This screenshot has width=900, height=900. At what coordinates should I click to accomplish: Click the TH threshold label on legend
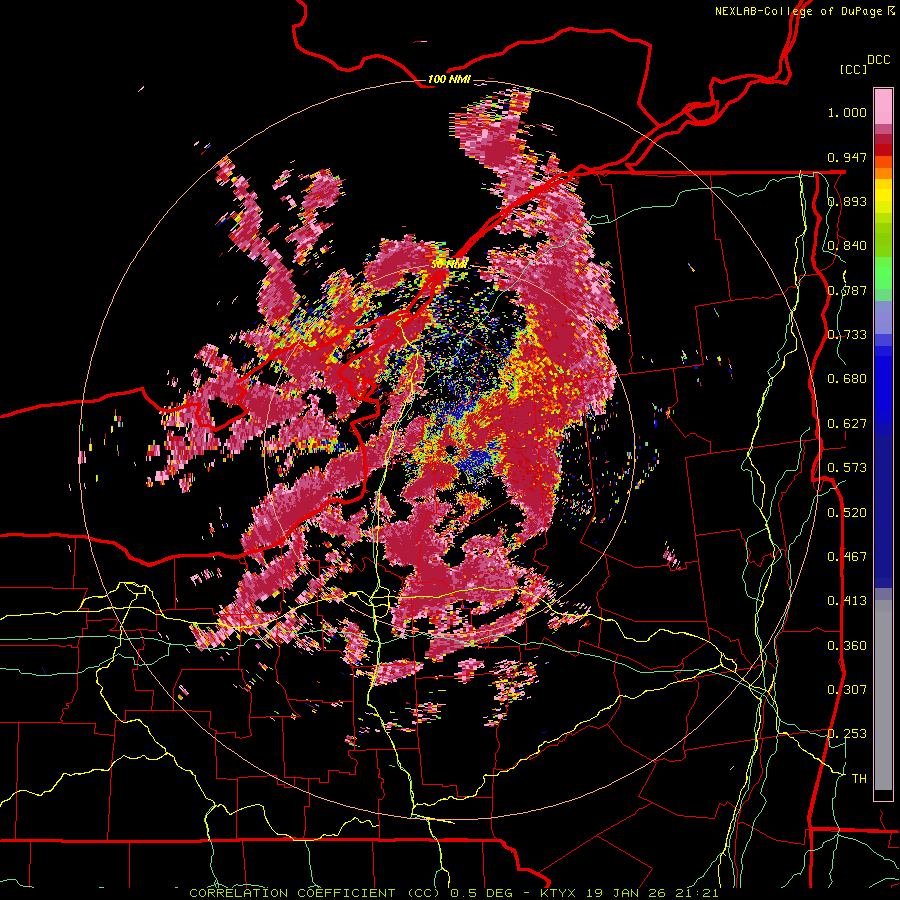pyautogui.click(x=859, y=779)
